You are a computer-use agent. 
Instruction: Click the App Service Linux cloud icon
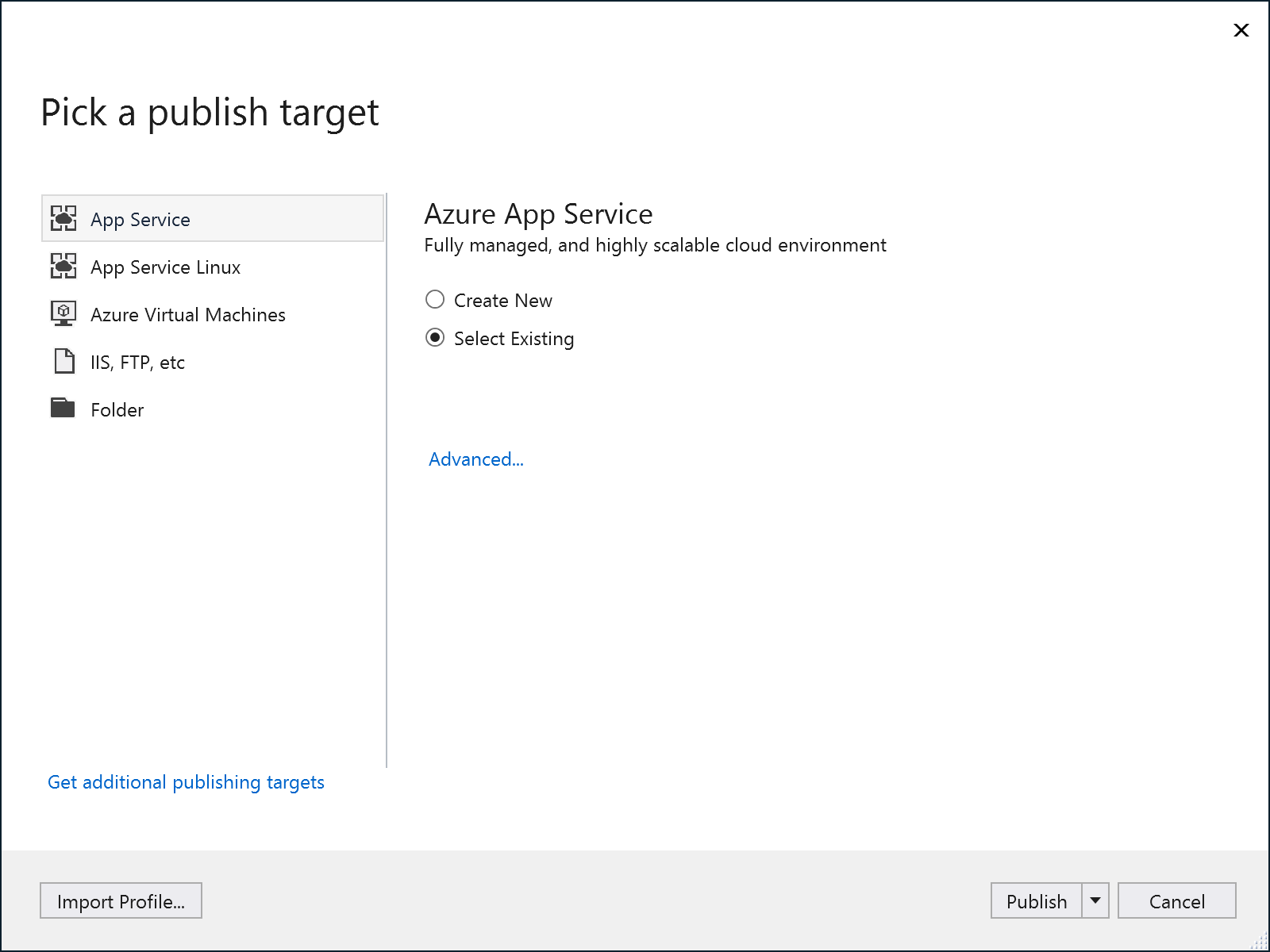coord(63,266)
